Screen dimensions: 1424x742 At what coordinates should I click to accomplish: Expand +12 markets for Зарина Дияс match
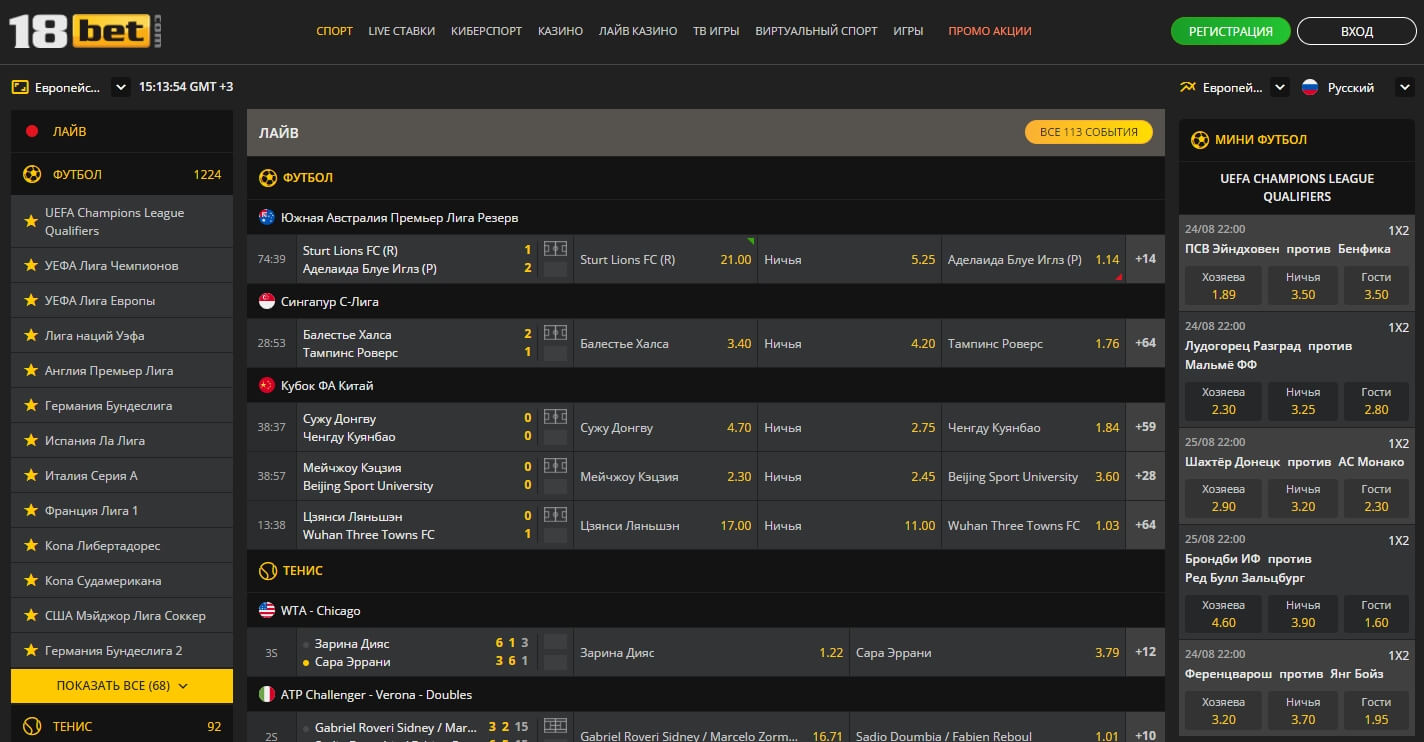pyautogui.click(x=1146, y=652)
